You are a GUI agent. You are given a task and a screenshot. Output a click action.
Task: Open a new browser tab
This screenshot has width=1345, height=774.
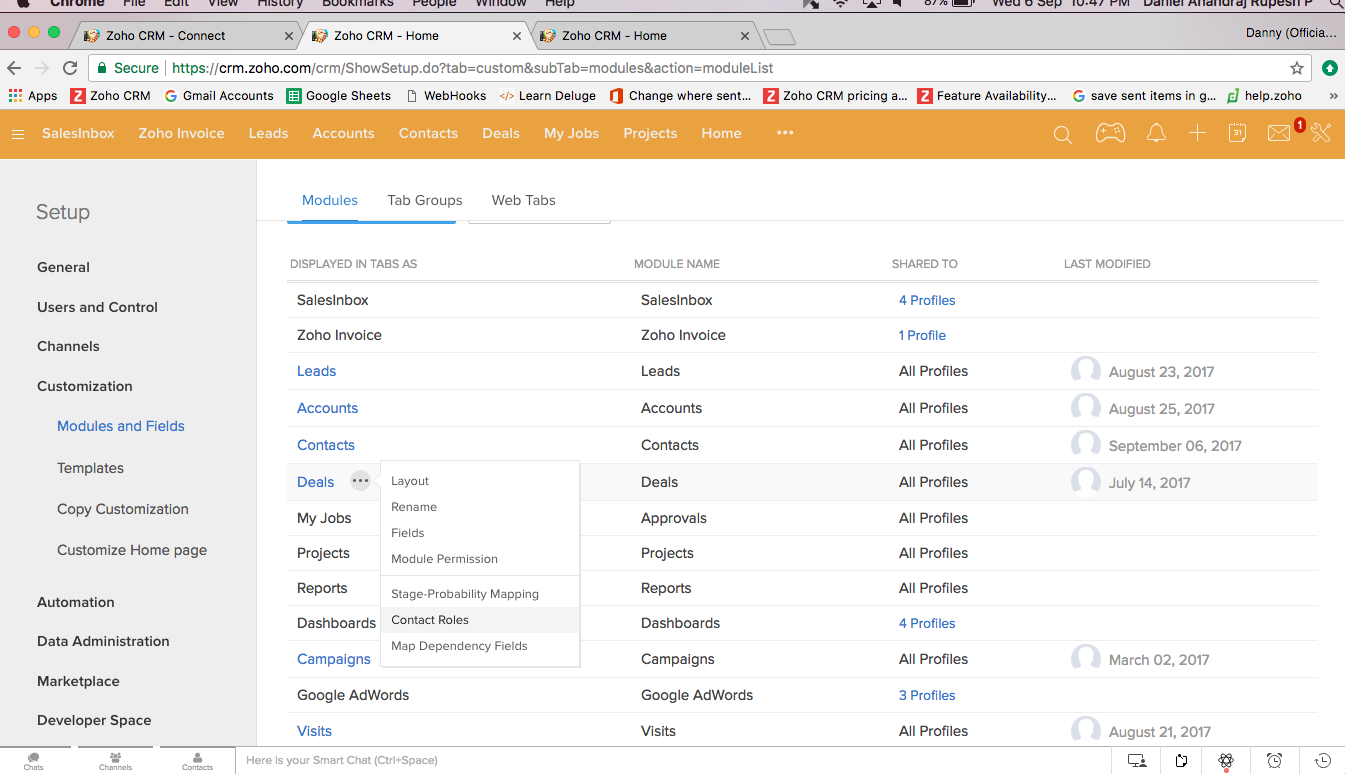(779, 37)
